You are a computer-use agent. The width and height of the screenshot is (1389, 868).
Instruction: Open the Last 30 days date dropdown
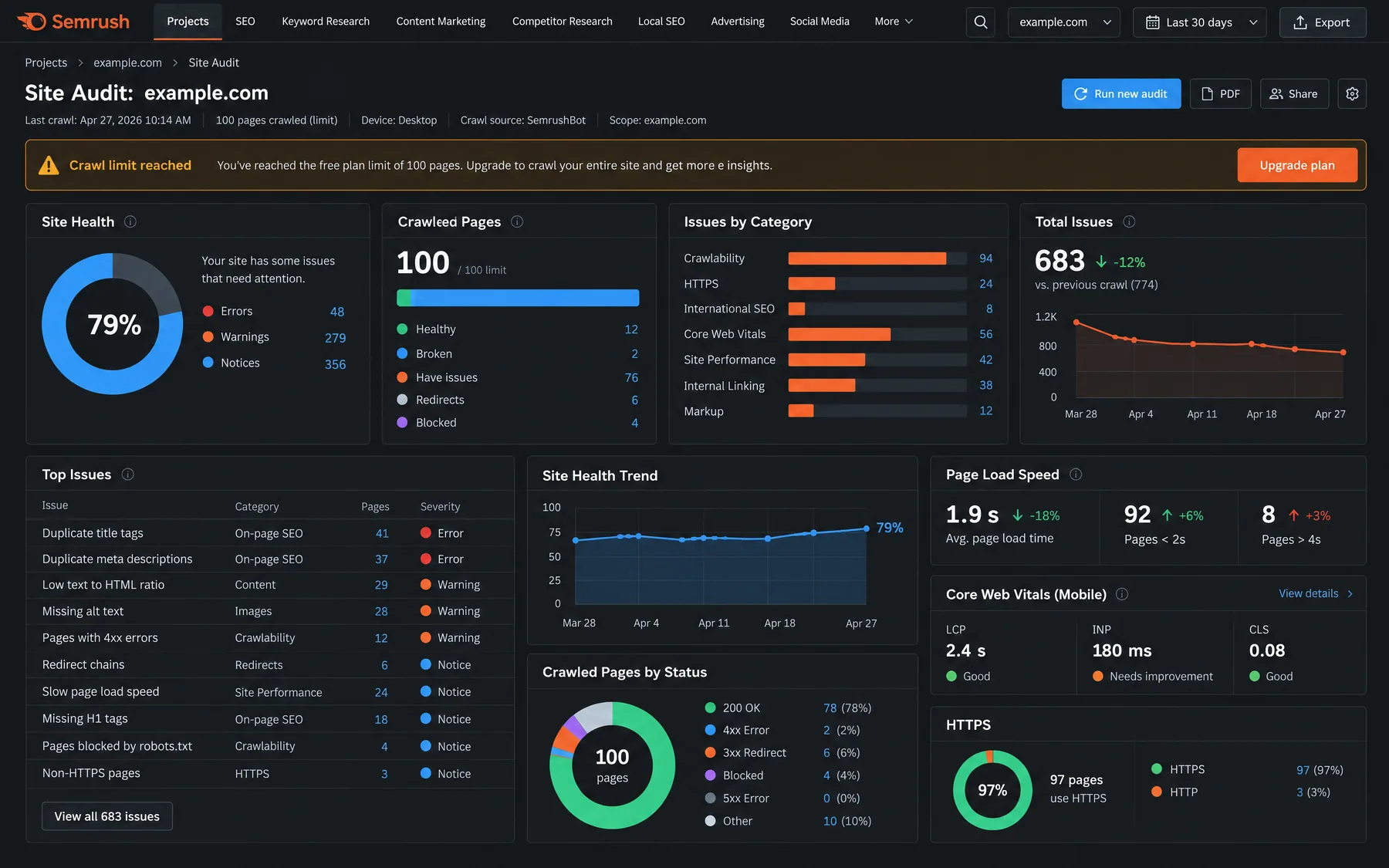(x=1200, y=22)
